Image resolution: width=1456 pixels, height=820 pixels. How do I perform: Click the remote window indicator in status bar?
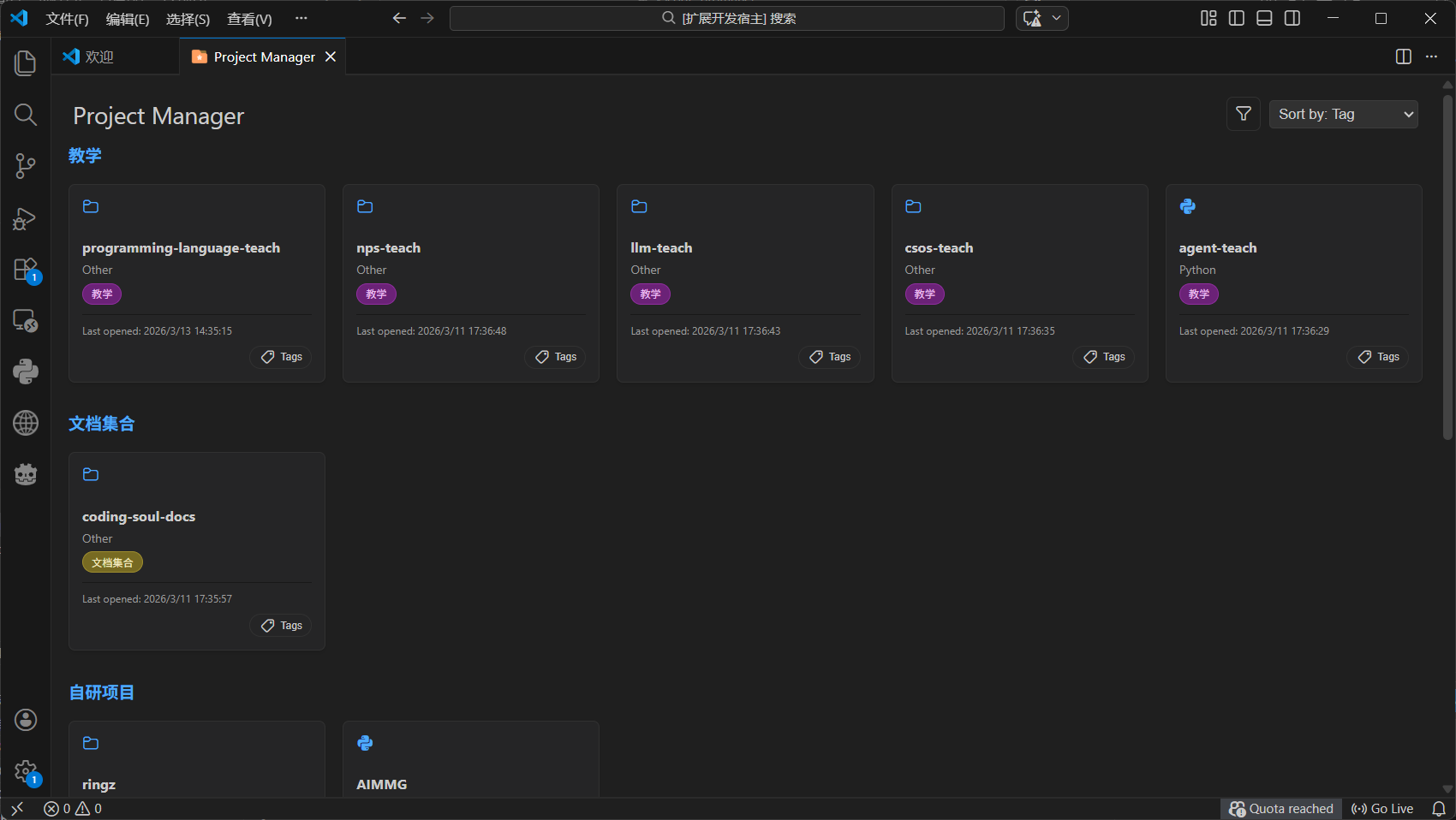point(17,809)
